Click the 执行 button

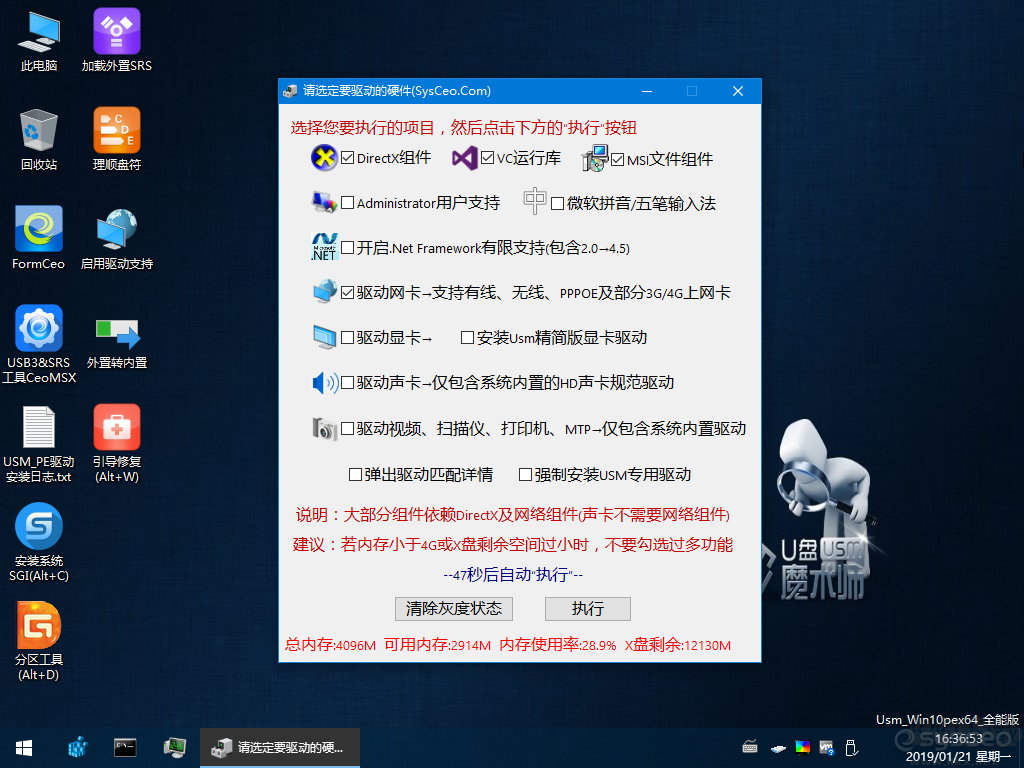point(587,609)
